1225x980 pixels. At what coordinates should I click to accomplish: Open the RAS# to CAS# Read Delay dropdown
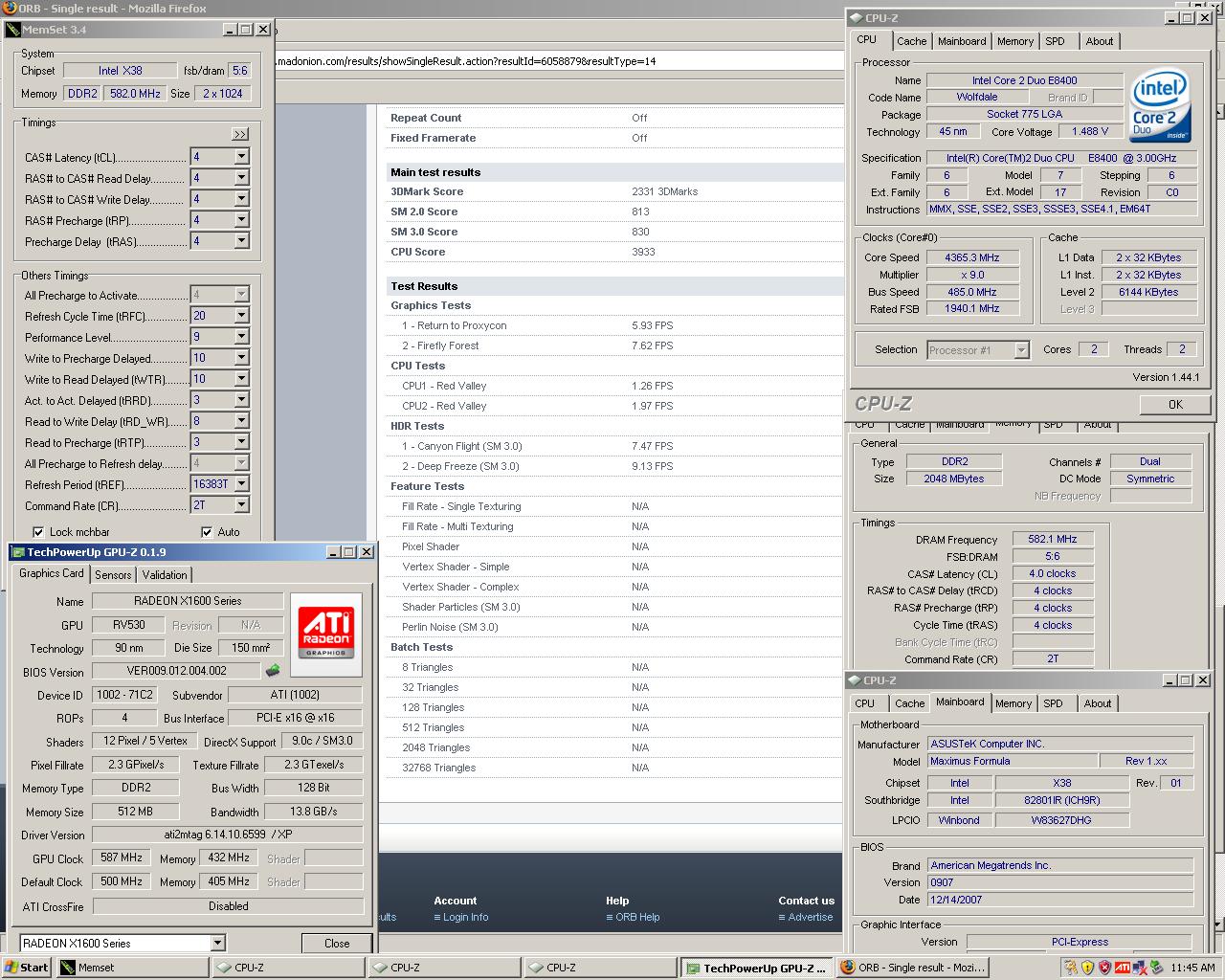(241, 178)
